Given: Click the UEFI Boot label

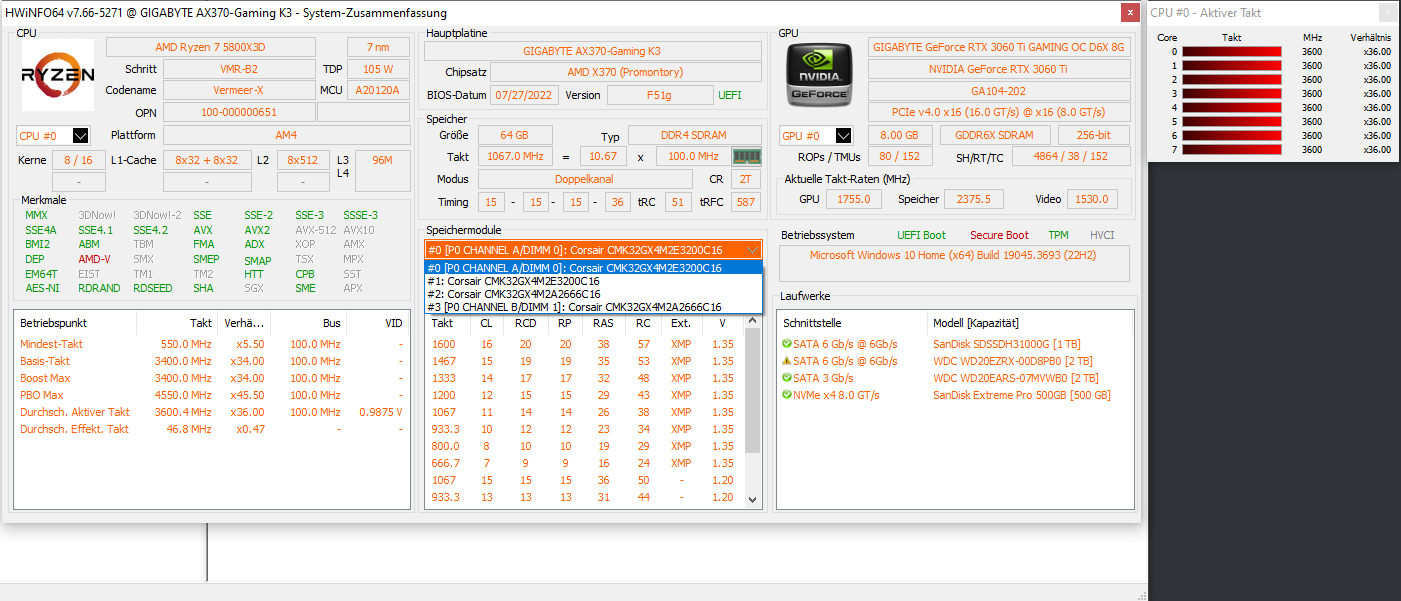Looking at the screenshot, I should [x=921, y=235].
